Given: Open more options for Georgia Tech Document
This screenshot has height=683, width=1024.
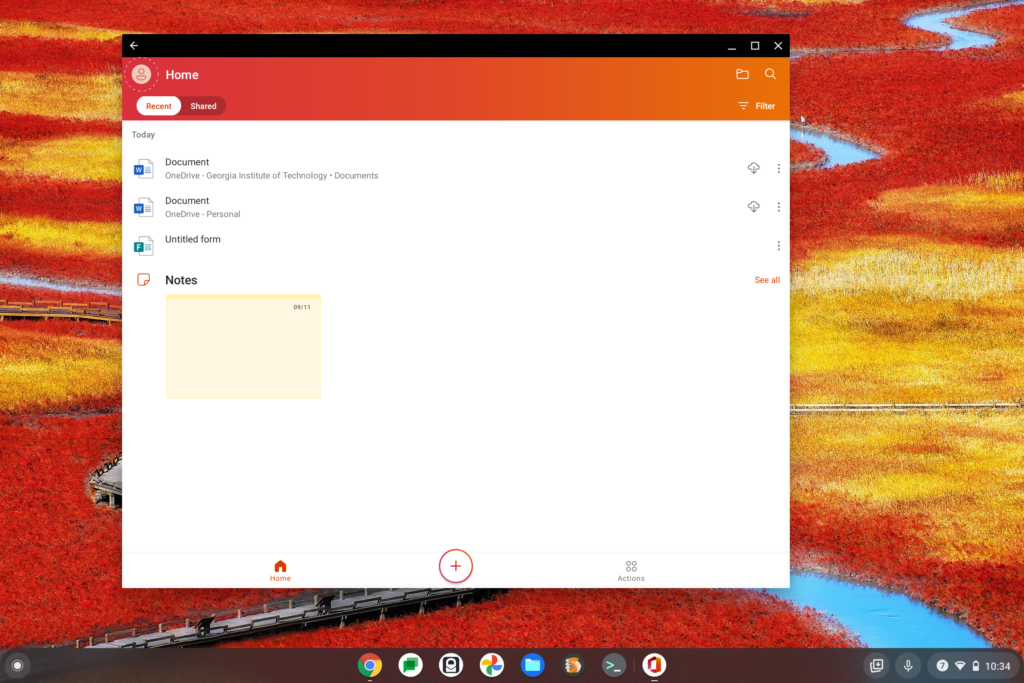Looking at the screenshot, I should point(778,168).
